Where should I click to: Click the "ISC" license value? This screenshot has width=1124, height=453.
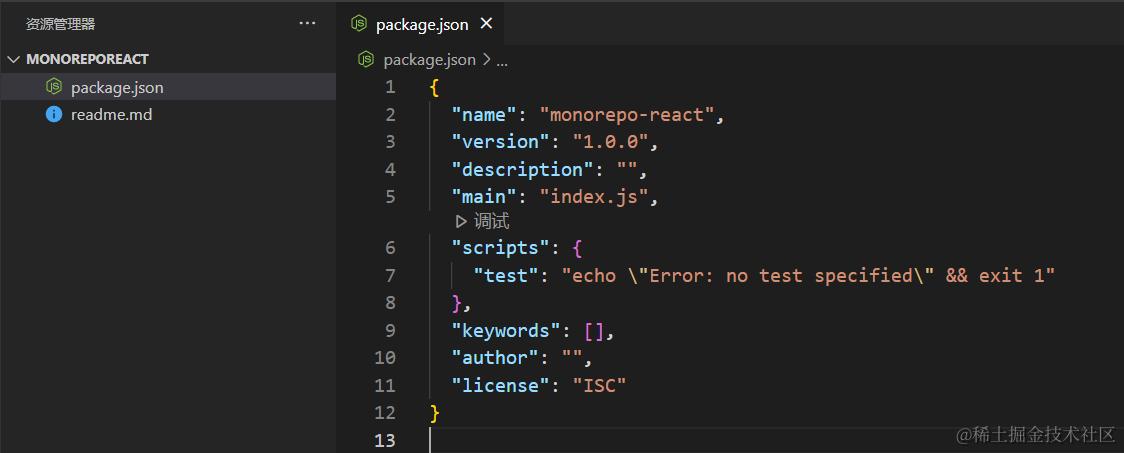point(599,386)
